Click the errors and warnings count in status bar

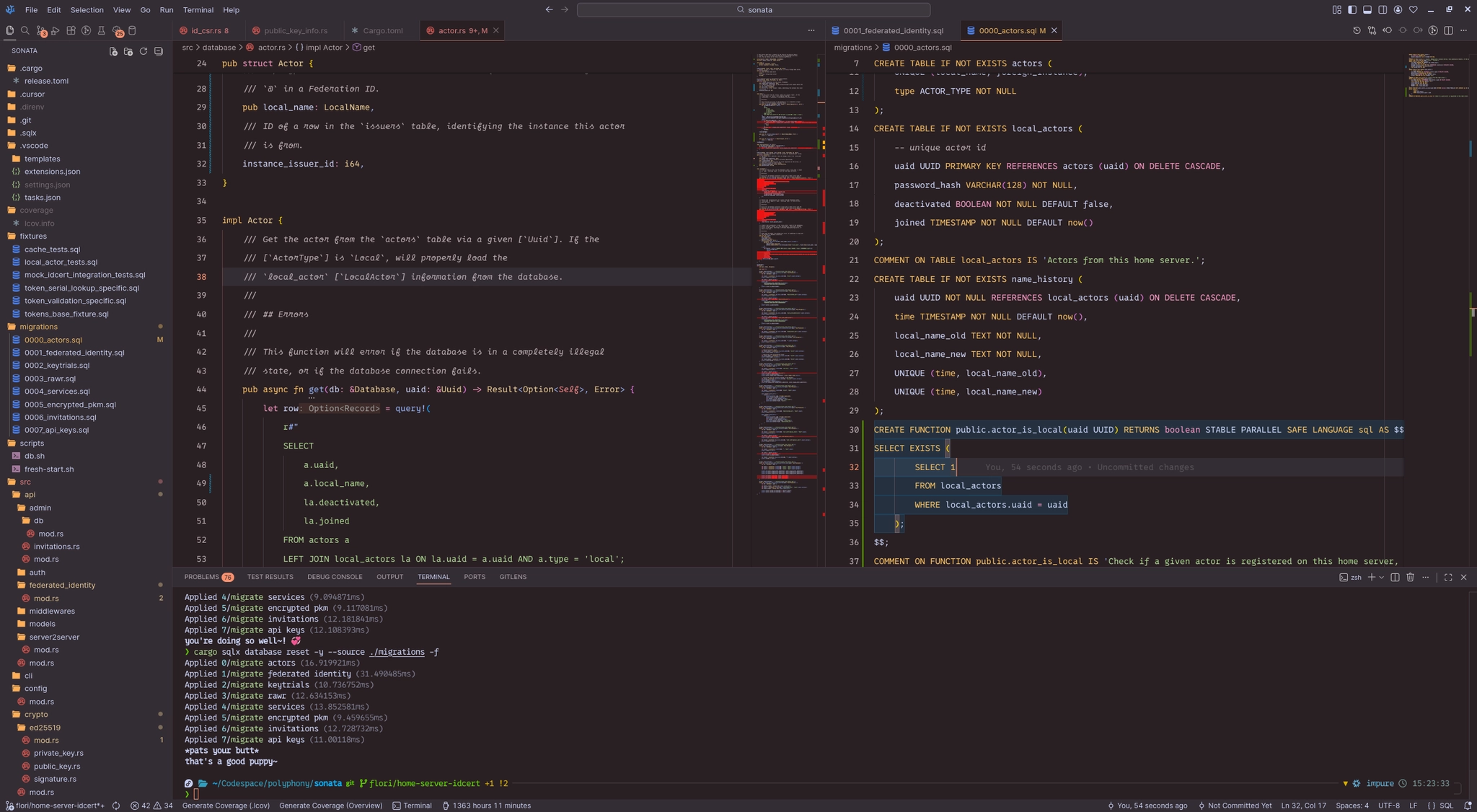(x=152, y=806)
